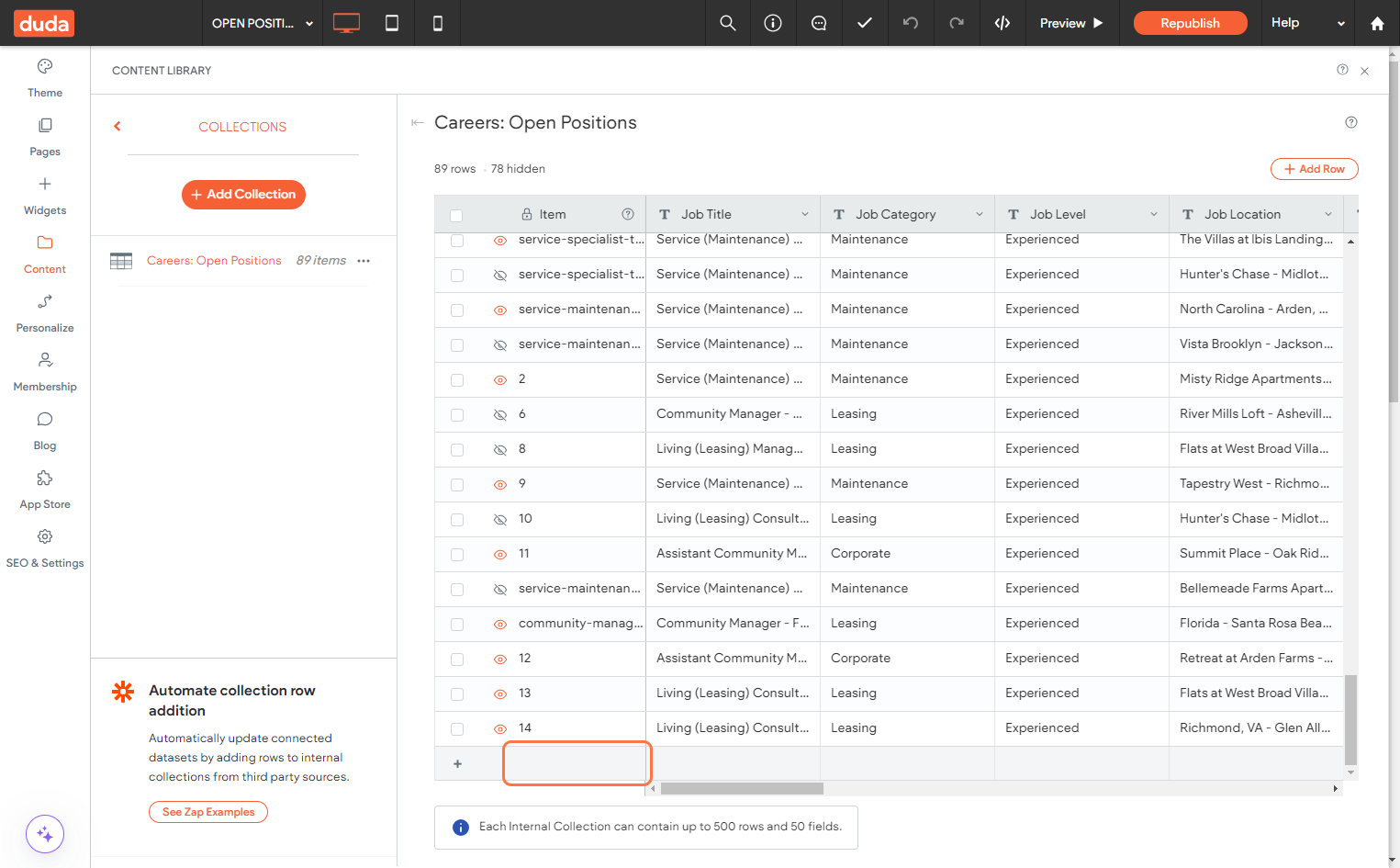Screen dimensions: 1400x868
Task: Select the checkbox for row item 2
Action: pyautogui.click(x=457, y=379)
